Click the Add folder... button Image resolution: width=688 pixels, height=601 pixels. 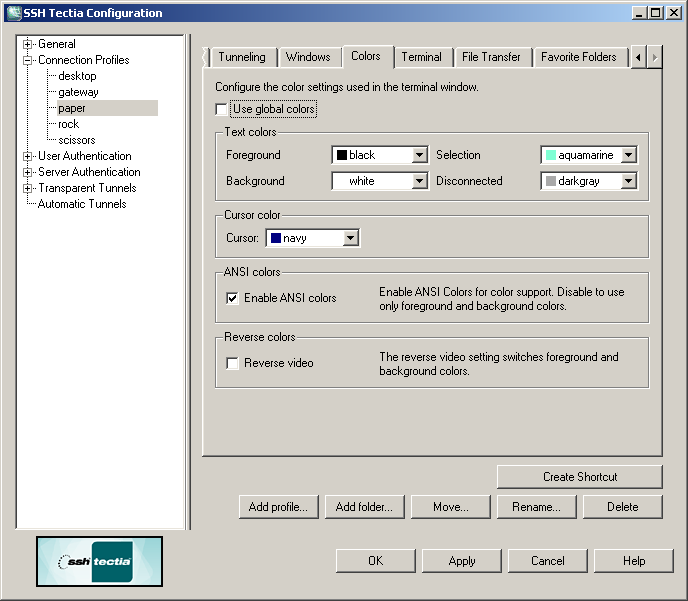[364, 507]
